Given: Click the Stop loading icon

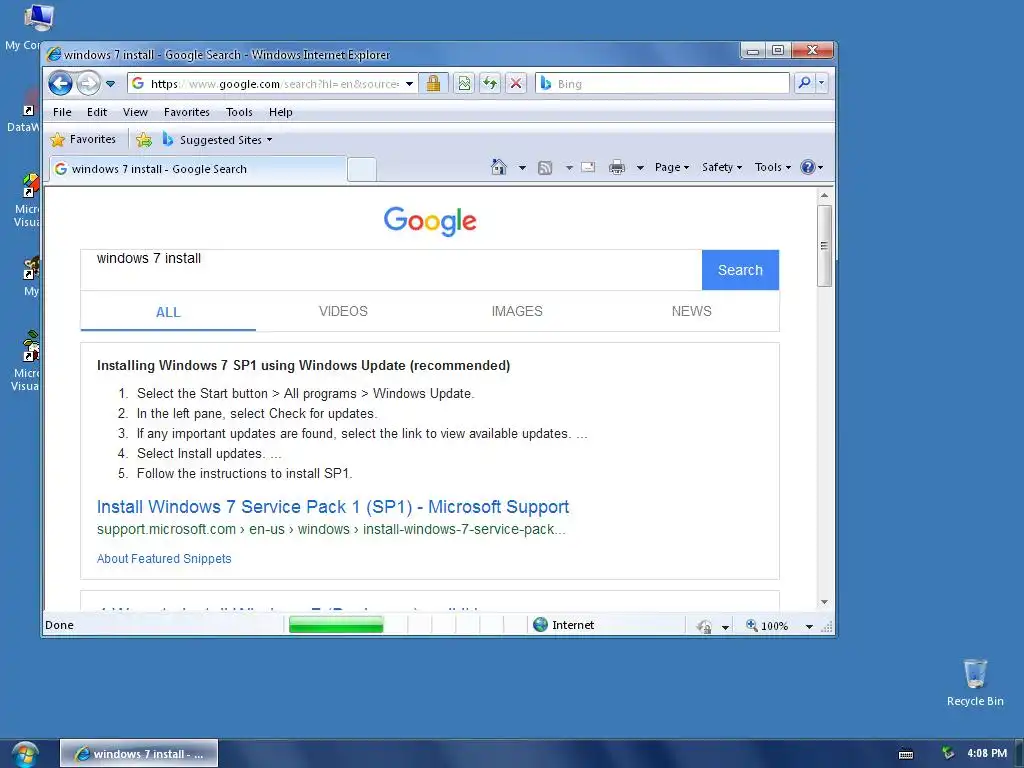Looking at the screenshot, I should click(x=516, y=83).
